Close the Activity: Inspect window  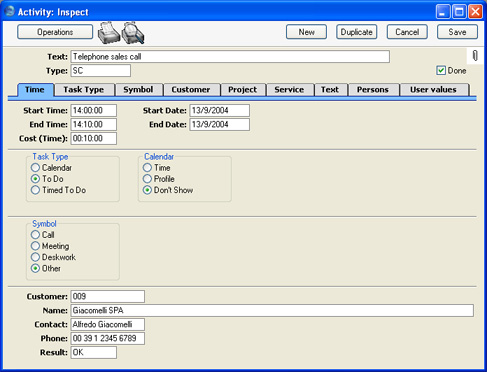coord(475,12)
